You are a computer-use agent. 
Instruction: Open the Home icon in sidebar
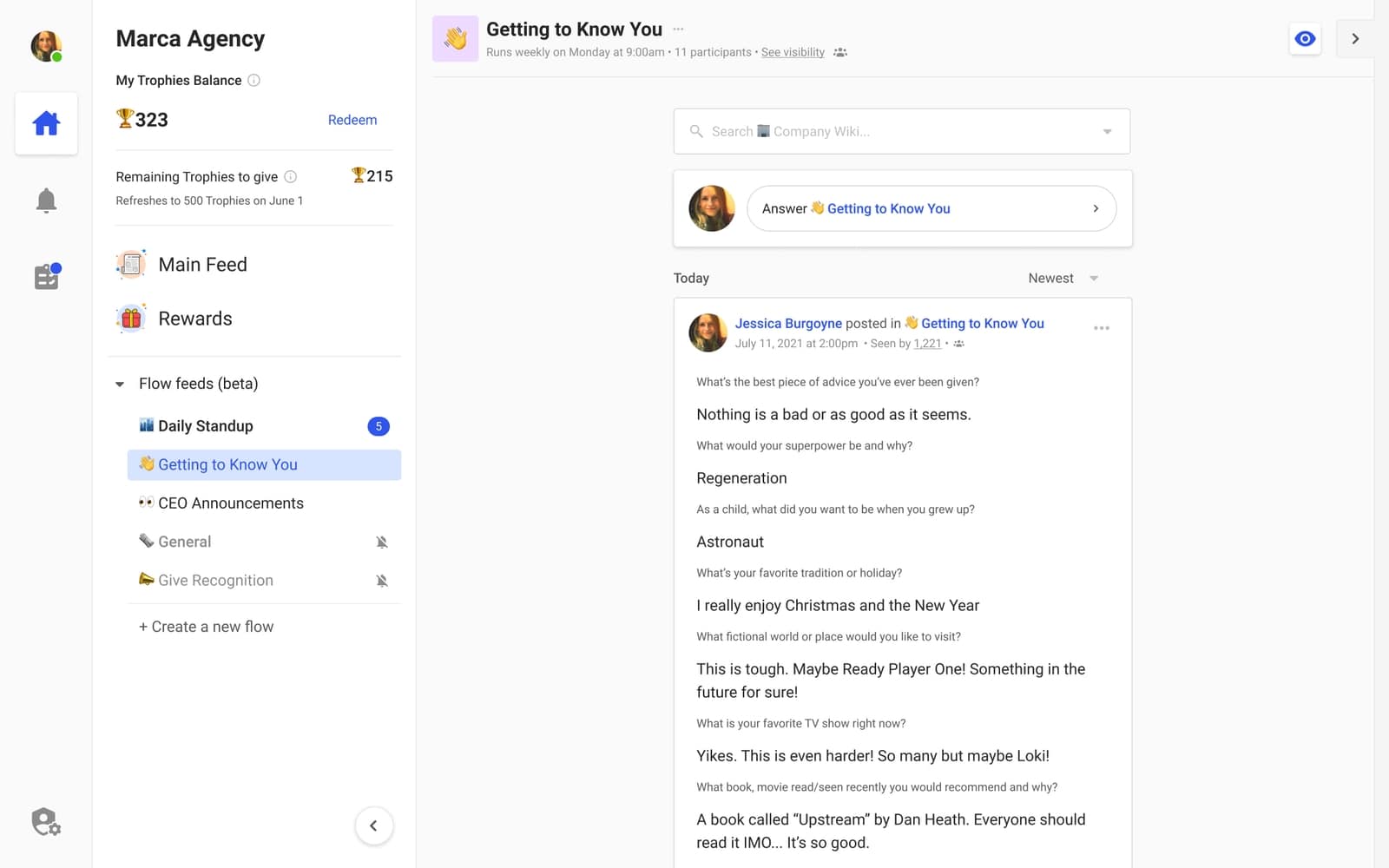[46, 123]
